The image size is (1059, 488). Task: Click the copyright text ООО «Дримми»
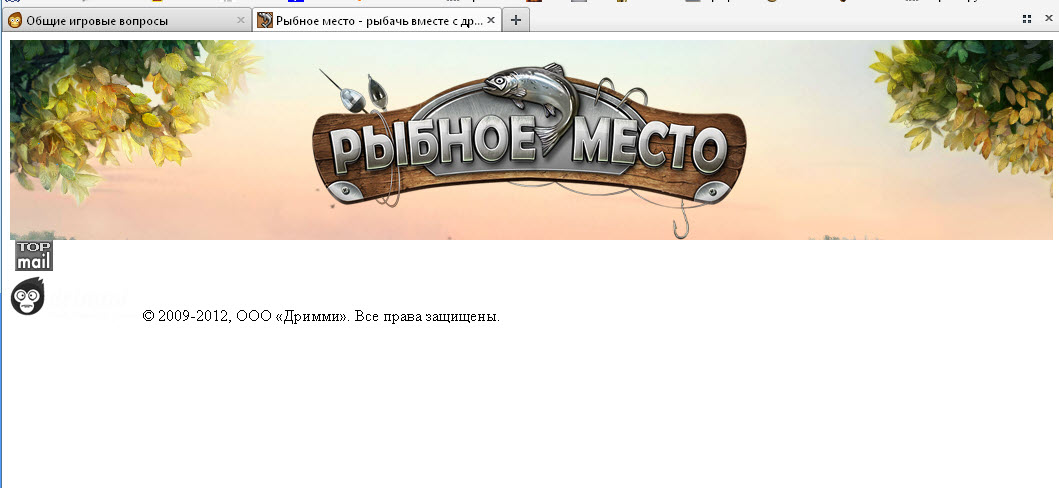pos(321,316)
